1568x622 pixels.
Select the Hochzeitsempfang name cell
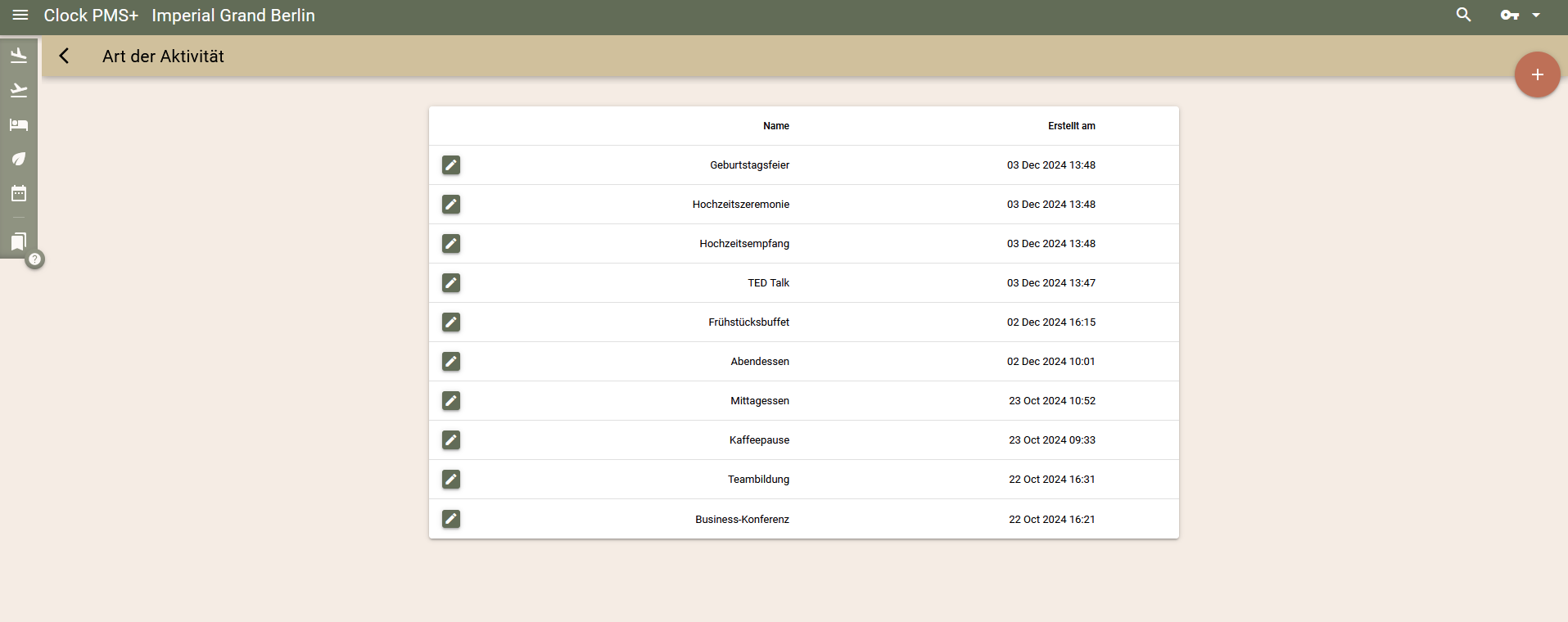pyautogui.click(x=744, y=244)
